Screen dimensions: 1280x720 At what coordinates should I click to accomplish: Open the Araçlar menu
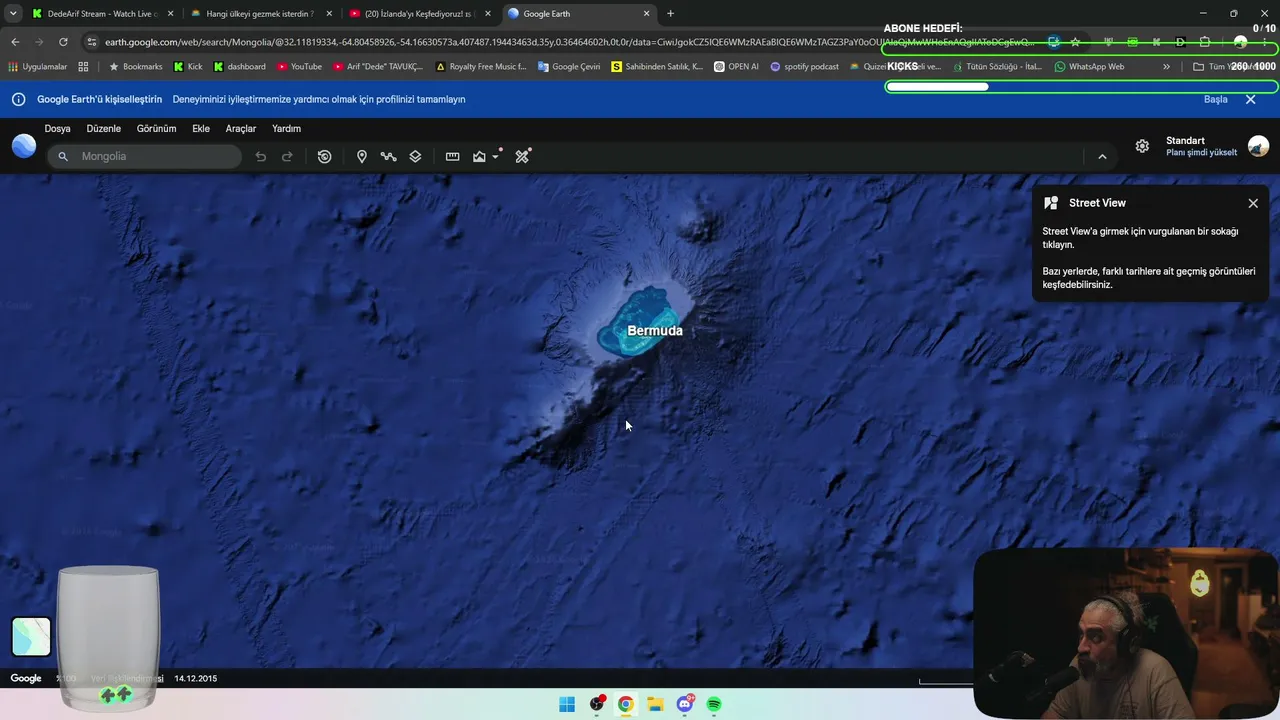point(241,129)
